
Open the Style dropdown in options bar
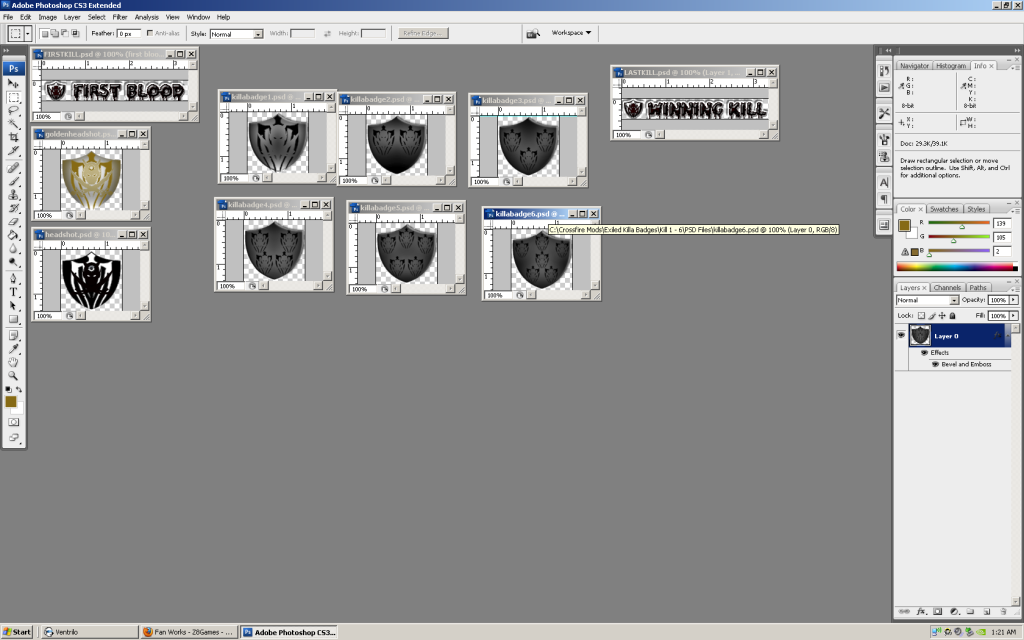pos(240,34)
